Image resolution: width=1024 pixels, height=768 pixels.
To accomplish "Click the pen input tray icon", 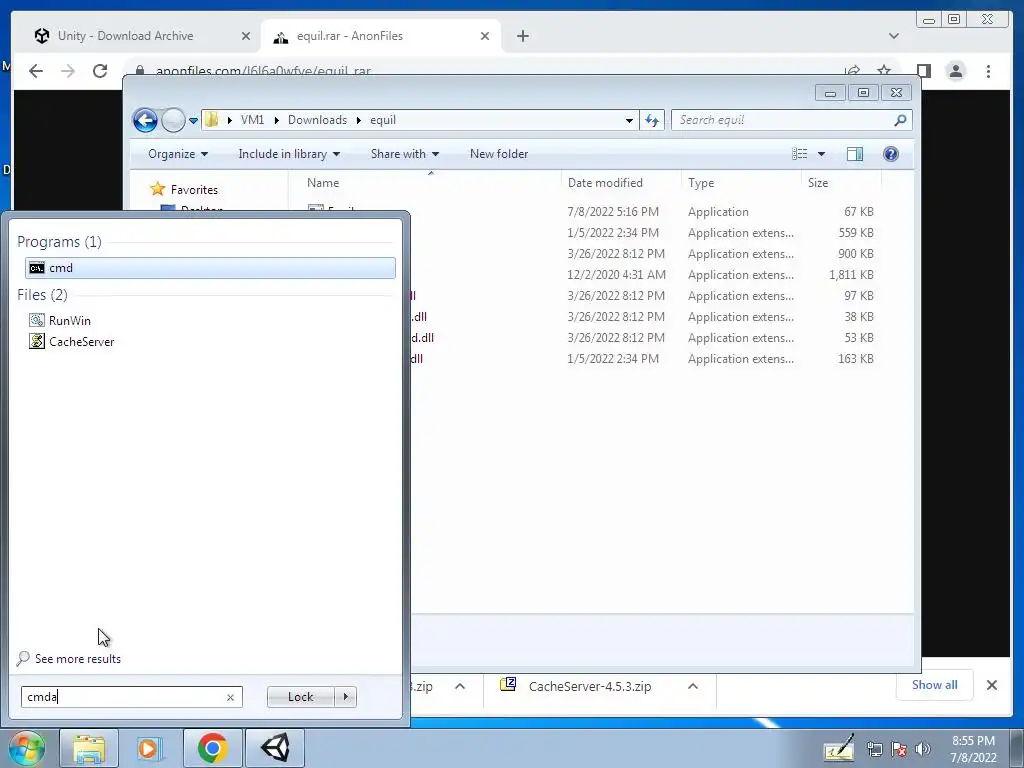I will click(839, 748).
